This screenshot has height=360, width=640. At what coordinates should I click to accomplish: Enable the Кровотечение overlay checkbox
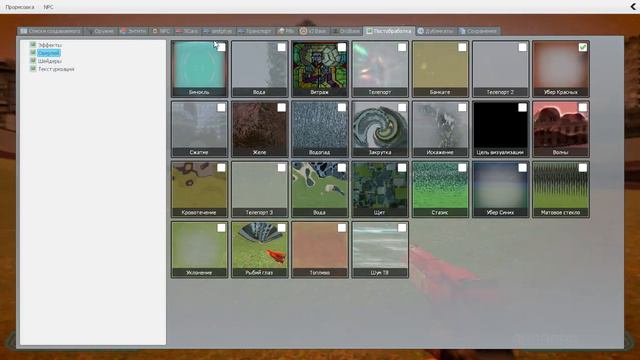click(221, 168)
